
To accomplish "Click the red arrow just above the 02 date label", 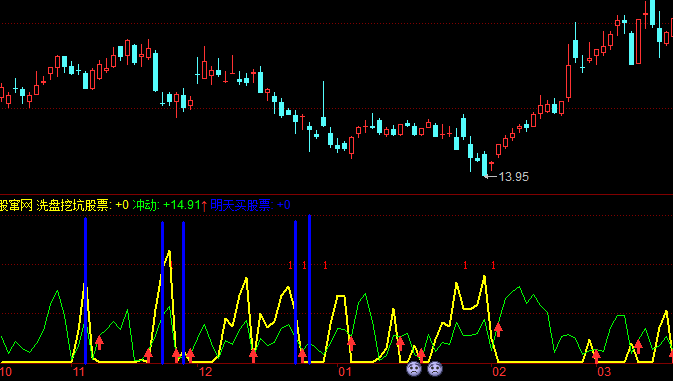I will pyautogui.click(x=498, y=330).
